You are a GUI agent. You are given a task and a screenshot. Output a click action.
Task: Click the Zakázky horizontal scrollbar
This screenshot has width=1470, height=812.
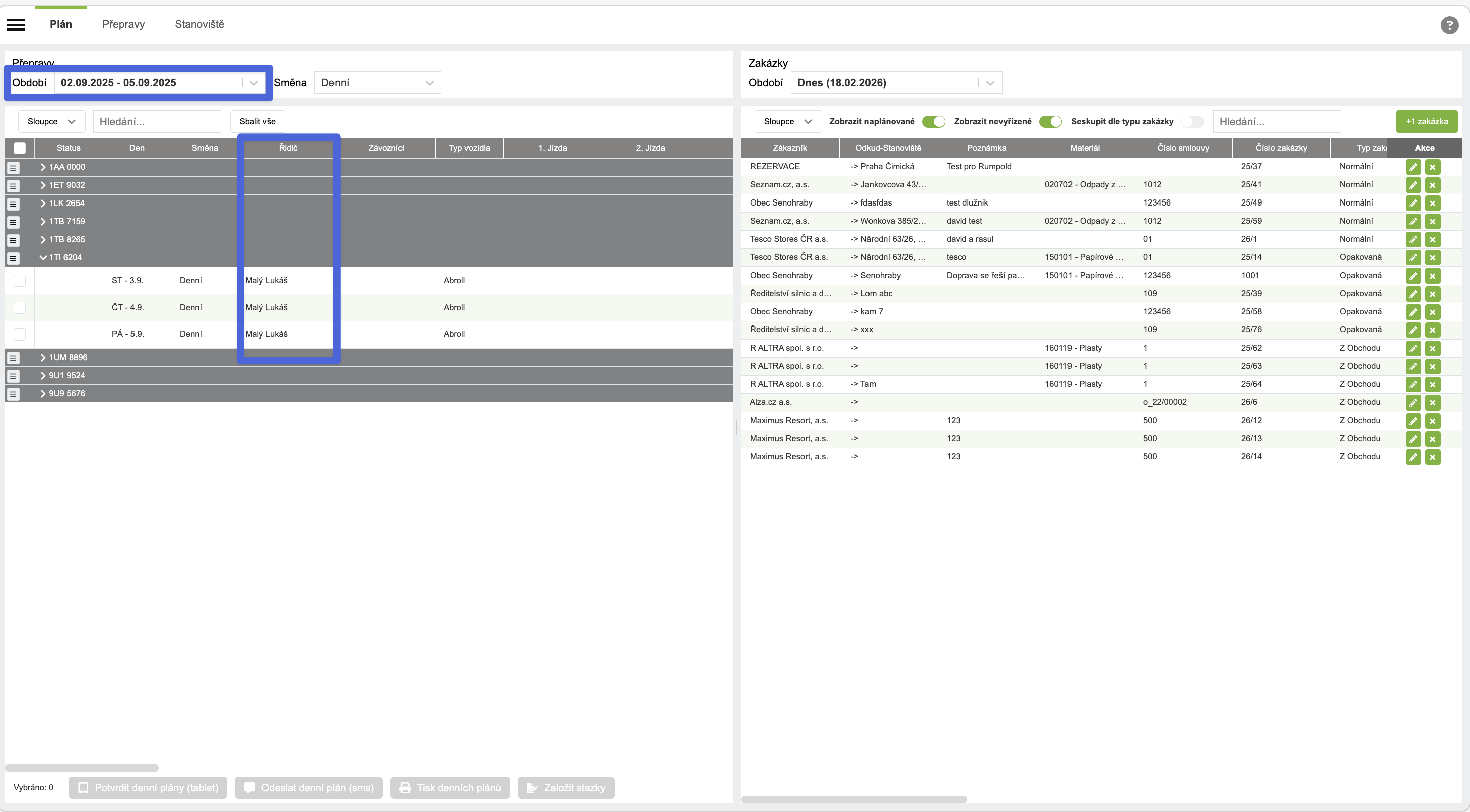(854, 799)
